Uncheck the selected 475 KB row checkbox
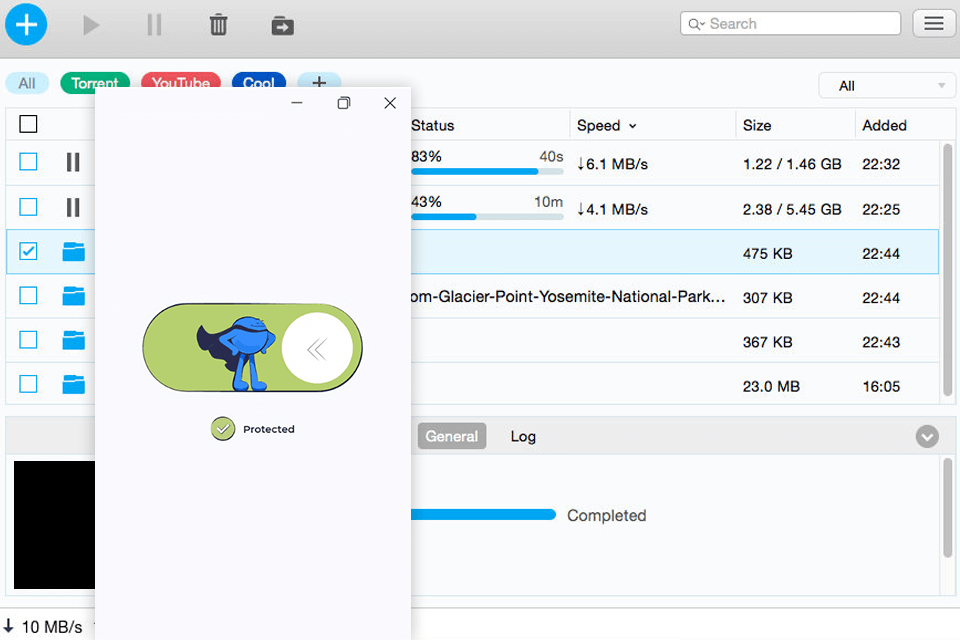 28,251
